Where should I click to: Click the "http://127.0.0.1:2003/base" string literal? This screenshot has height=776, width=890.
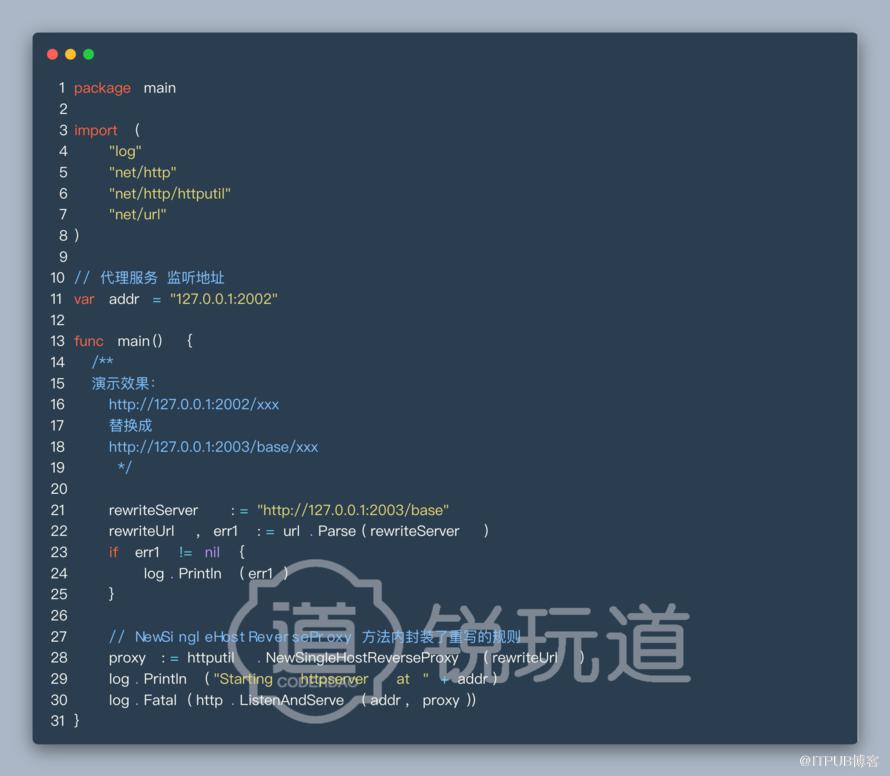click(353, 510)
